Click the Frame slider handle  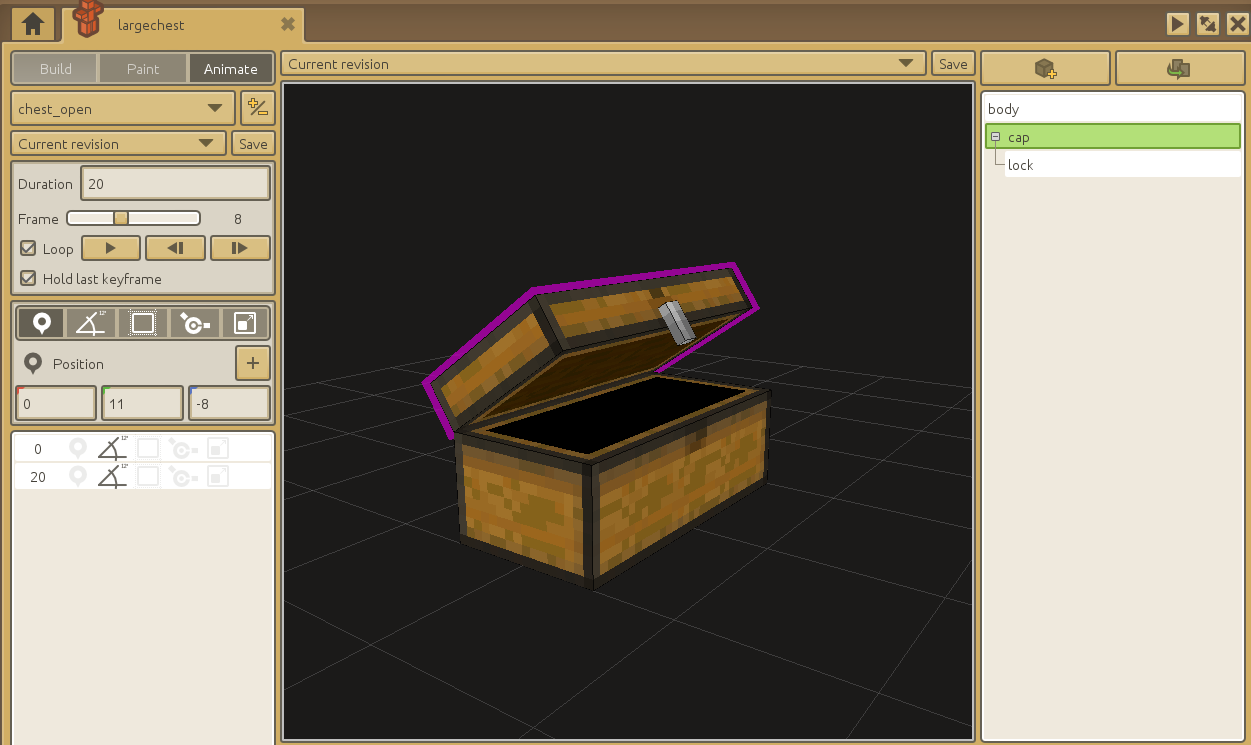click(x=121, y=218)
